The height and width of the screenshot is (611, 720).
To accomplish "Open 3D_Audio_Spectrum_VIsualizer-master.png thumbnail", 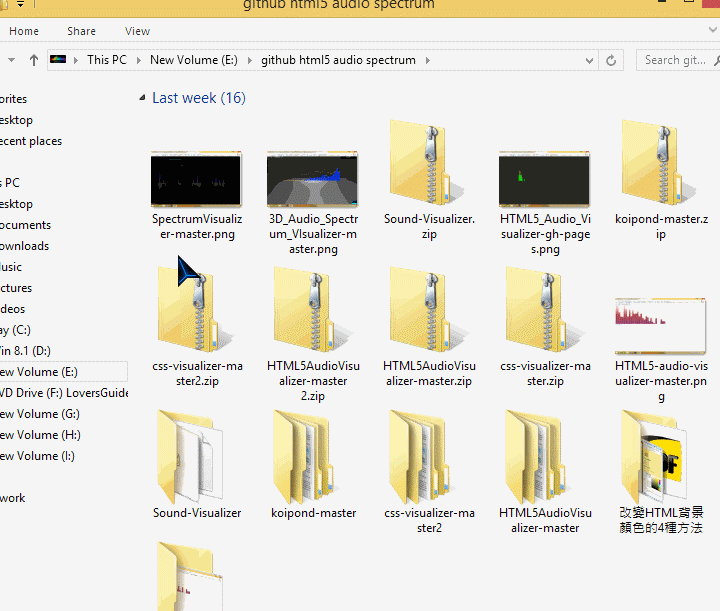I will tap(312, 179).
